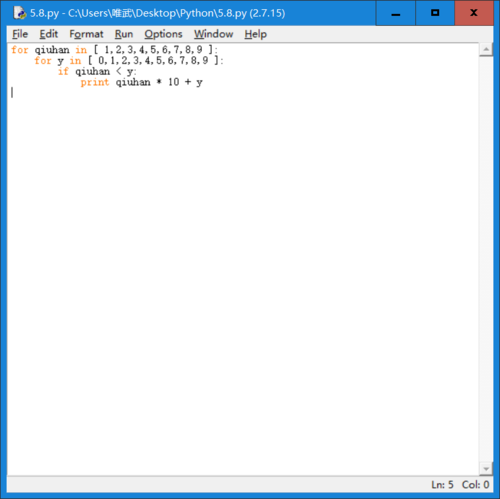The width and height of the screenshot is (500, 499).
Task: Place cursor on the print statement line
Action: click(x=142, y=82)
